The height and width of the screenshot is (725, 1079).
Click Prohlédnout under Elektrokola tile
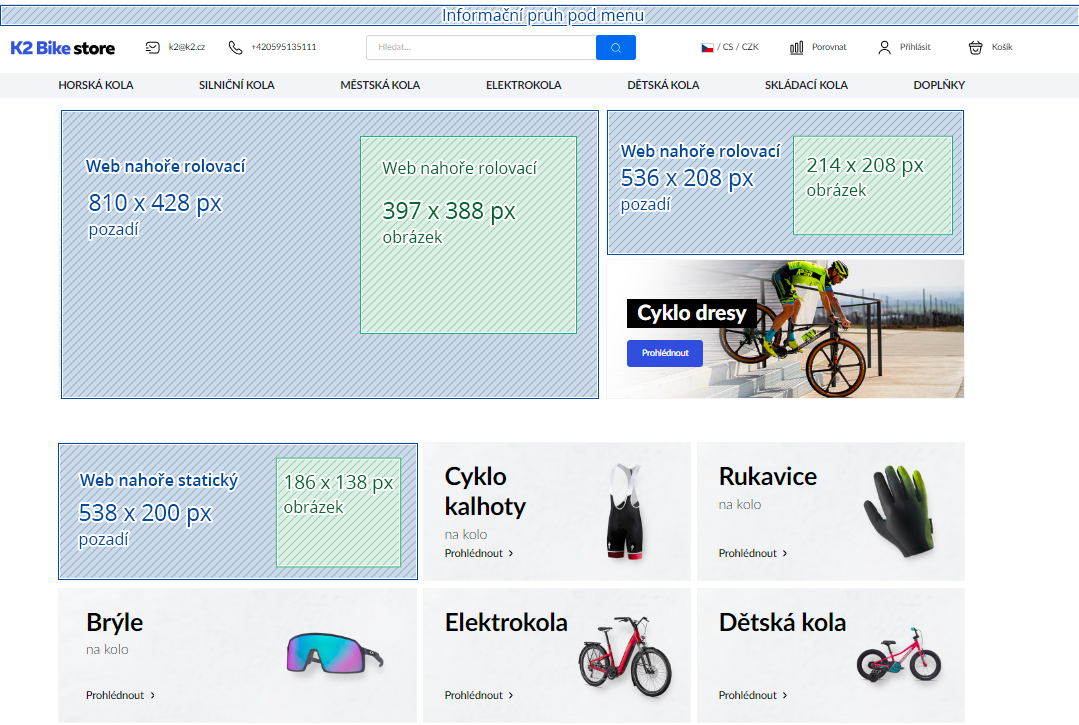[473, 695]
